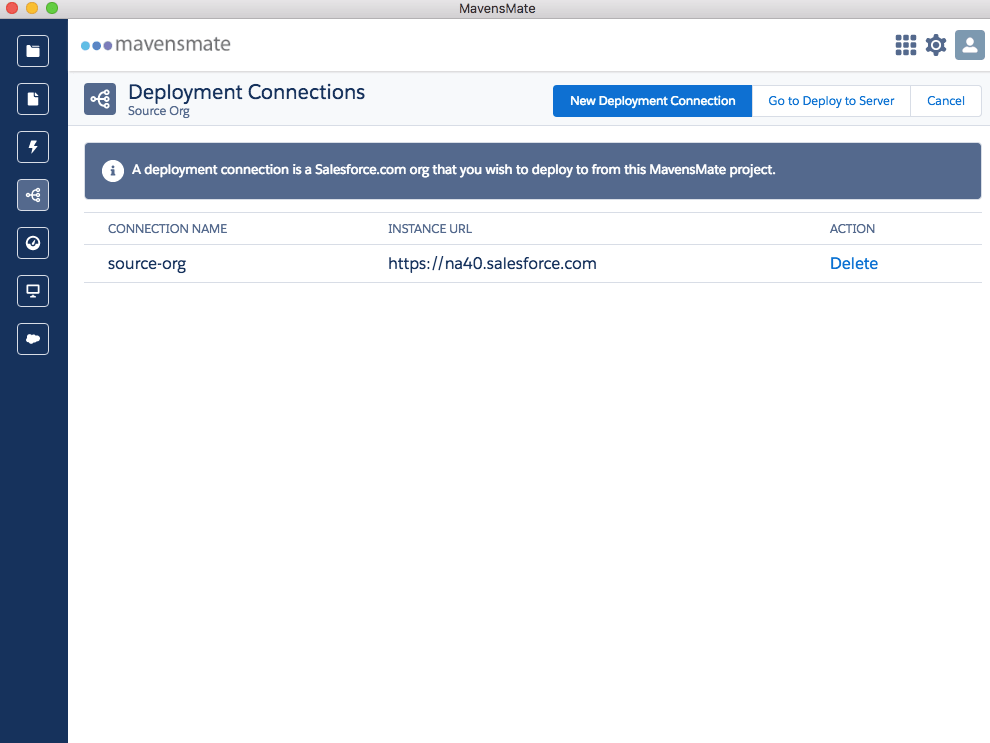Select the lightning bolt sidebar icon
The width and height of the screenshot is (990, 743).
(33, 147)
